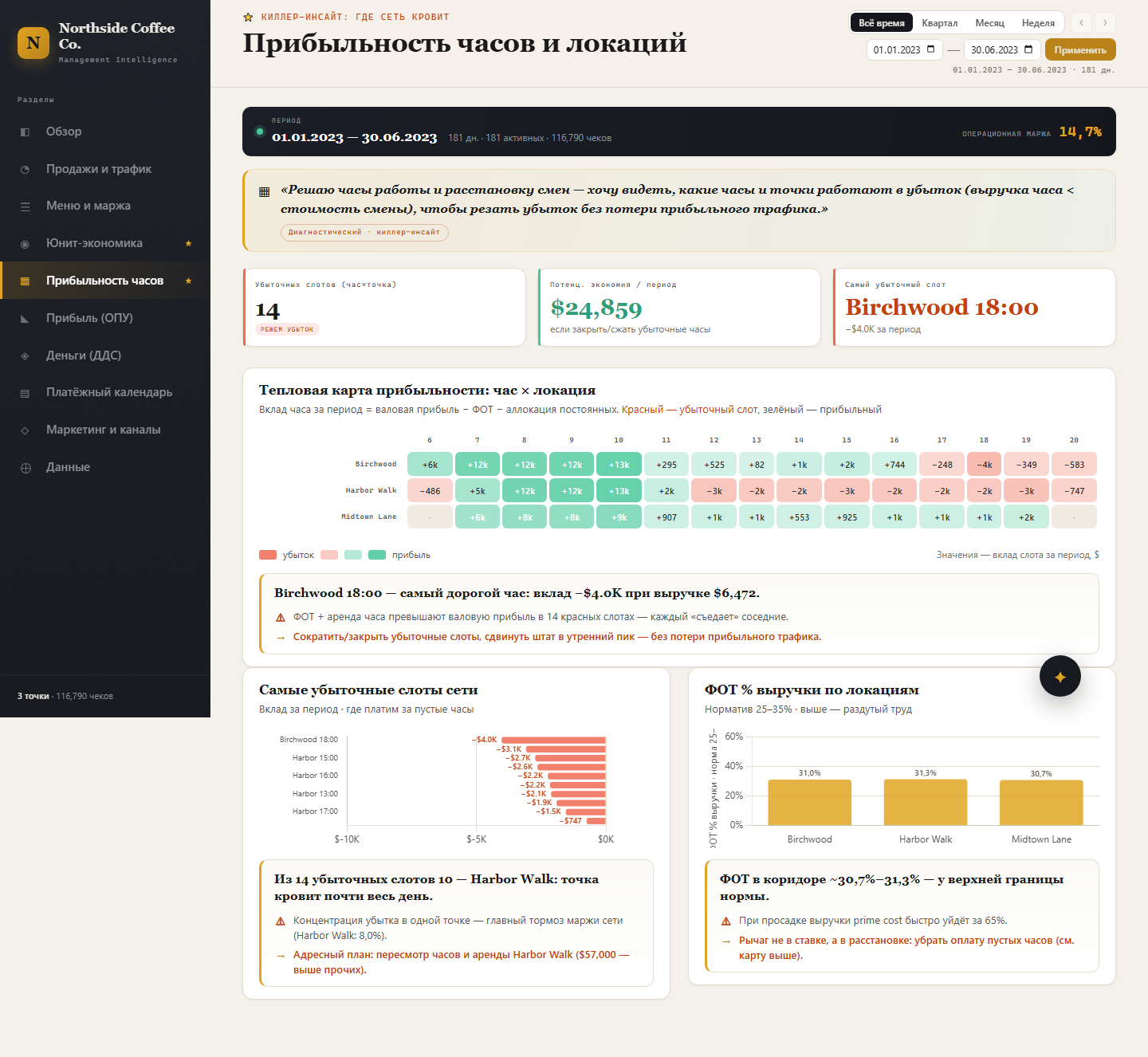
Task: Open the floating sparkle assistant button
Action: (1060, 676)
